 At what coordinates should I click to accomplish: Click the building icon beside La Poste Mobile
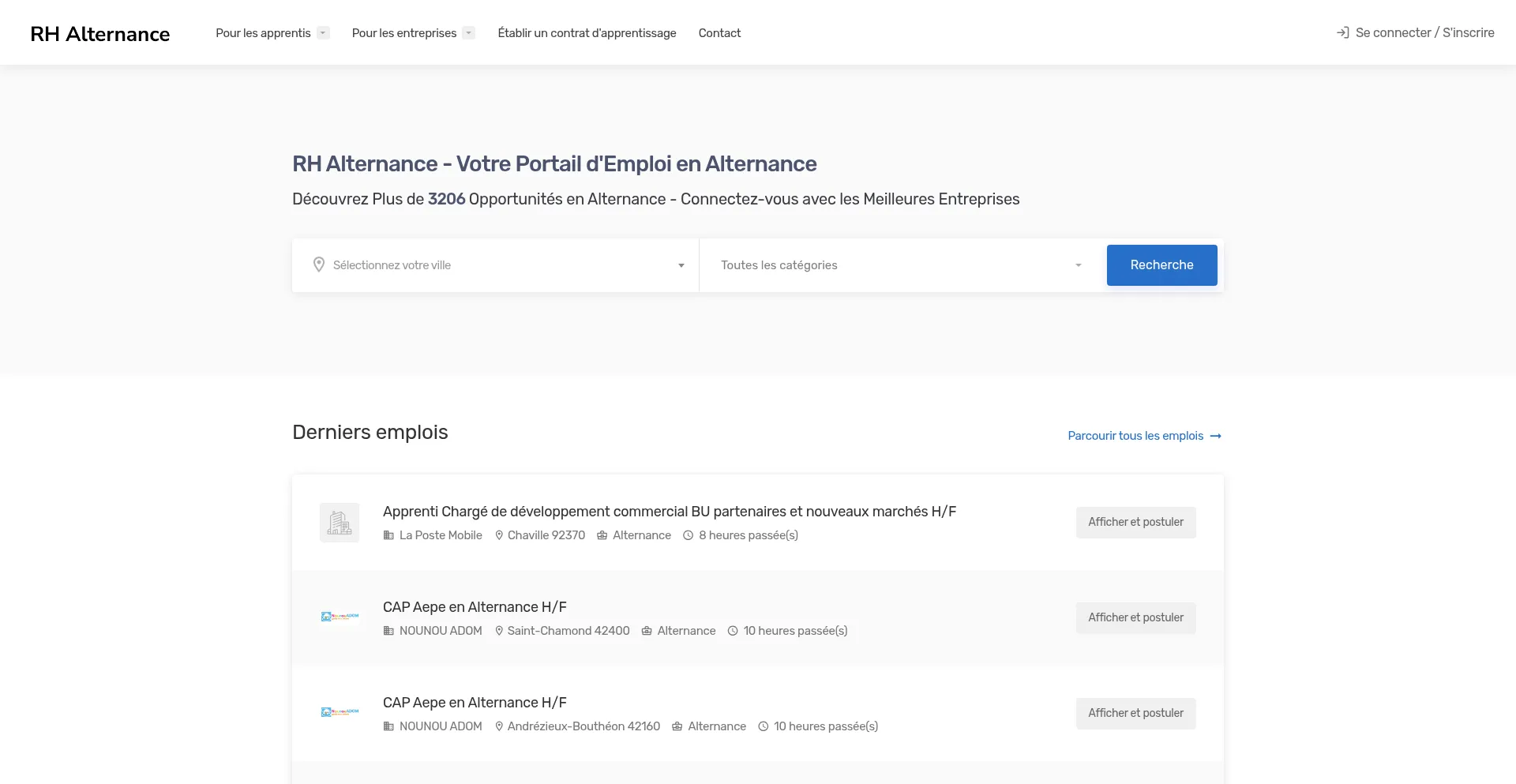(388, 535)
